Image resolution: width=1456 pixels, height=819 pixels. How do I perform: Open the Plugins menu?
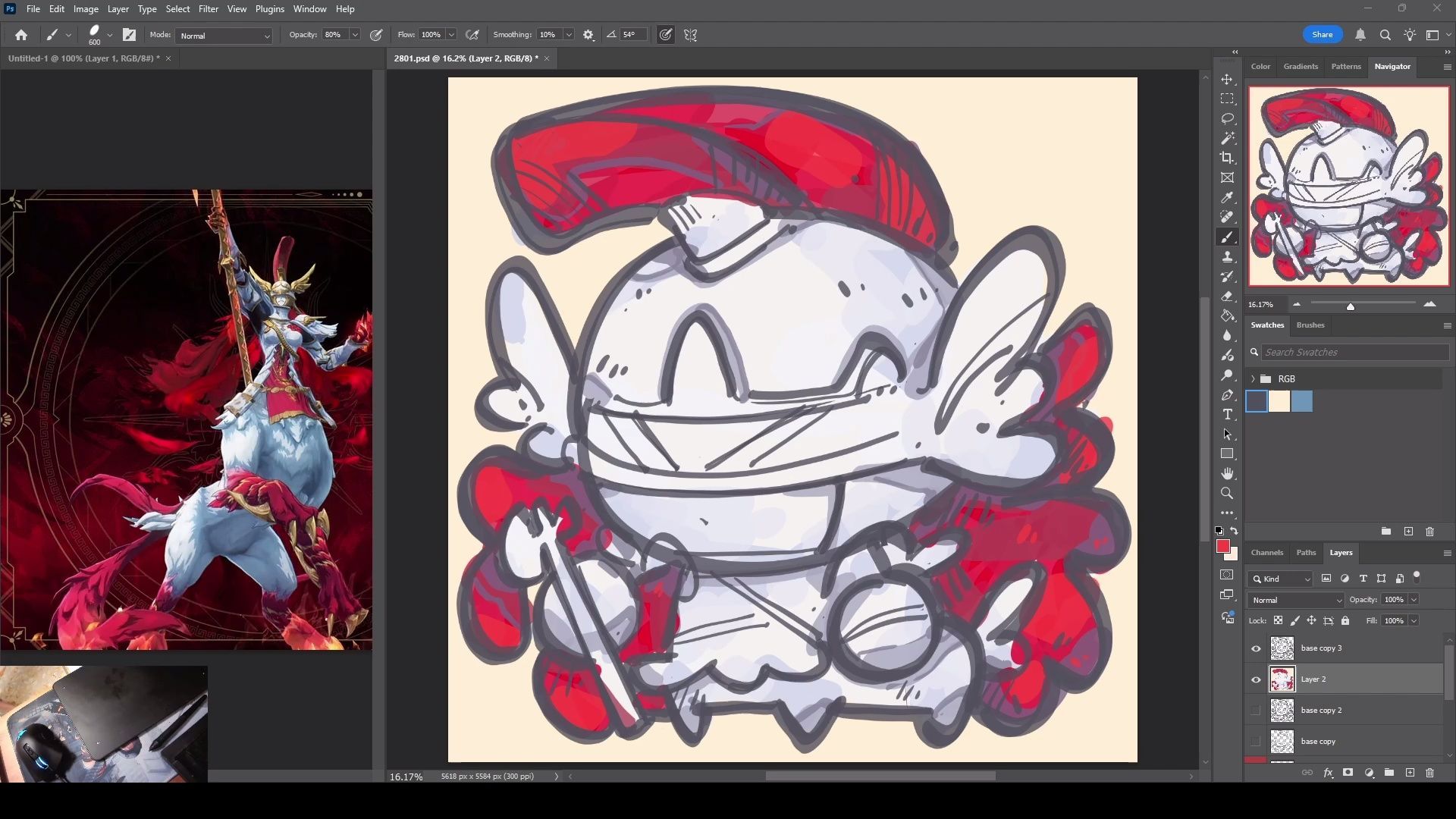point(269,9)
